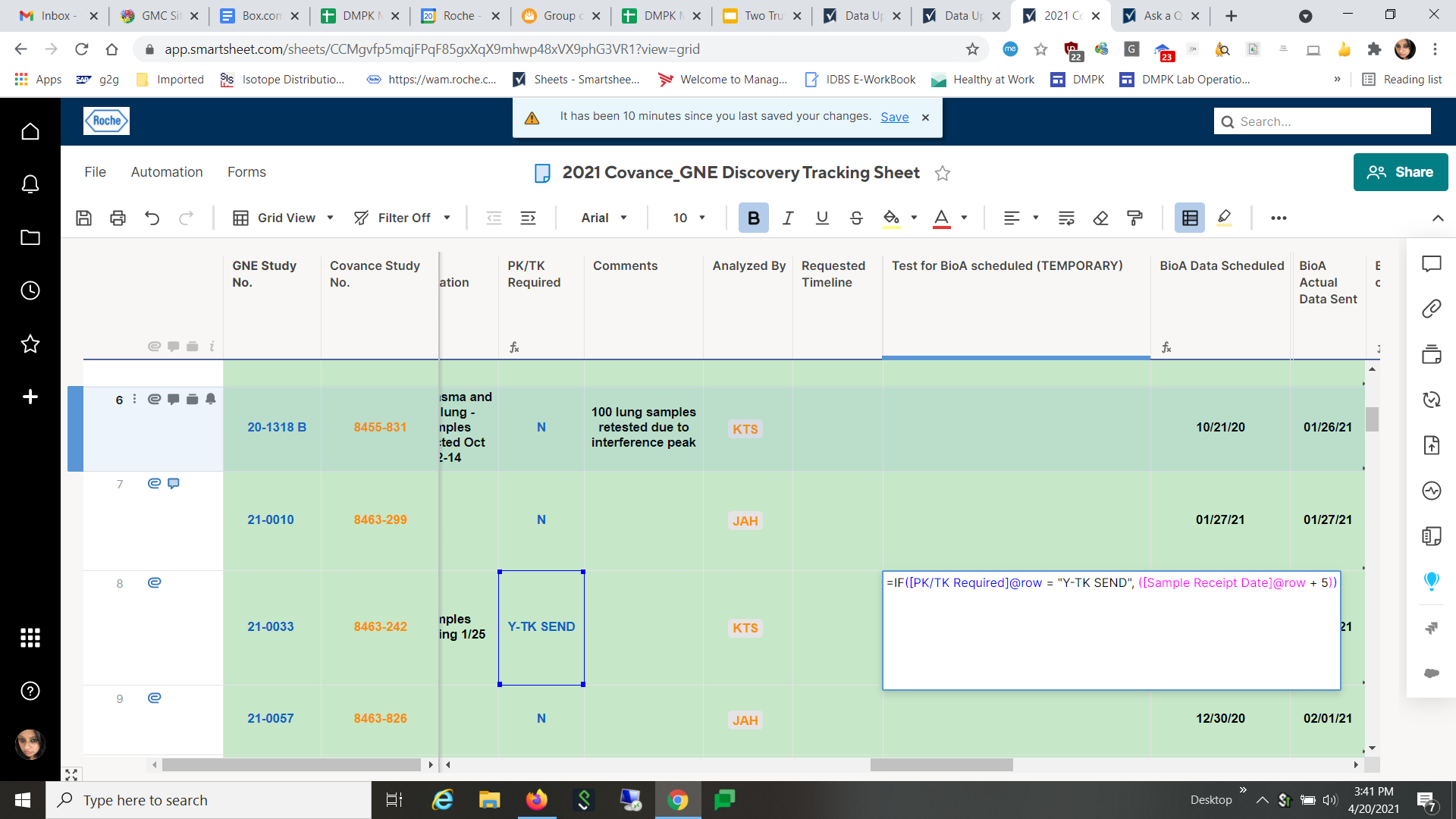Toggle Italic formatting

click(x=788, y=218)
